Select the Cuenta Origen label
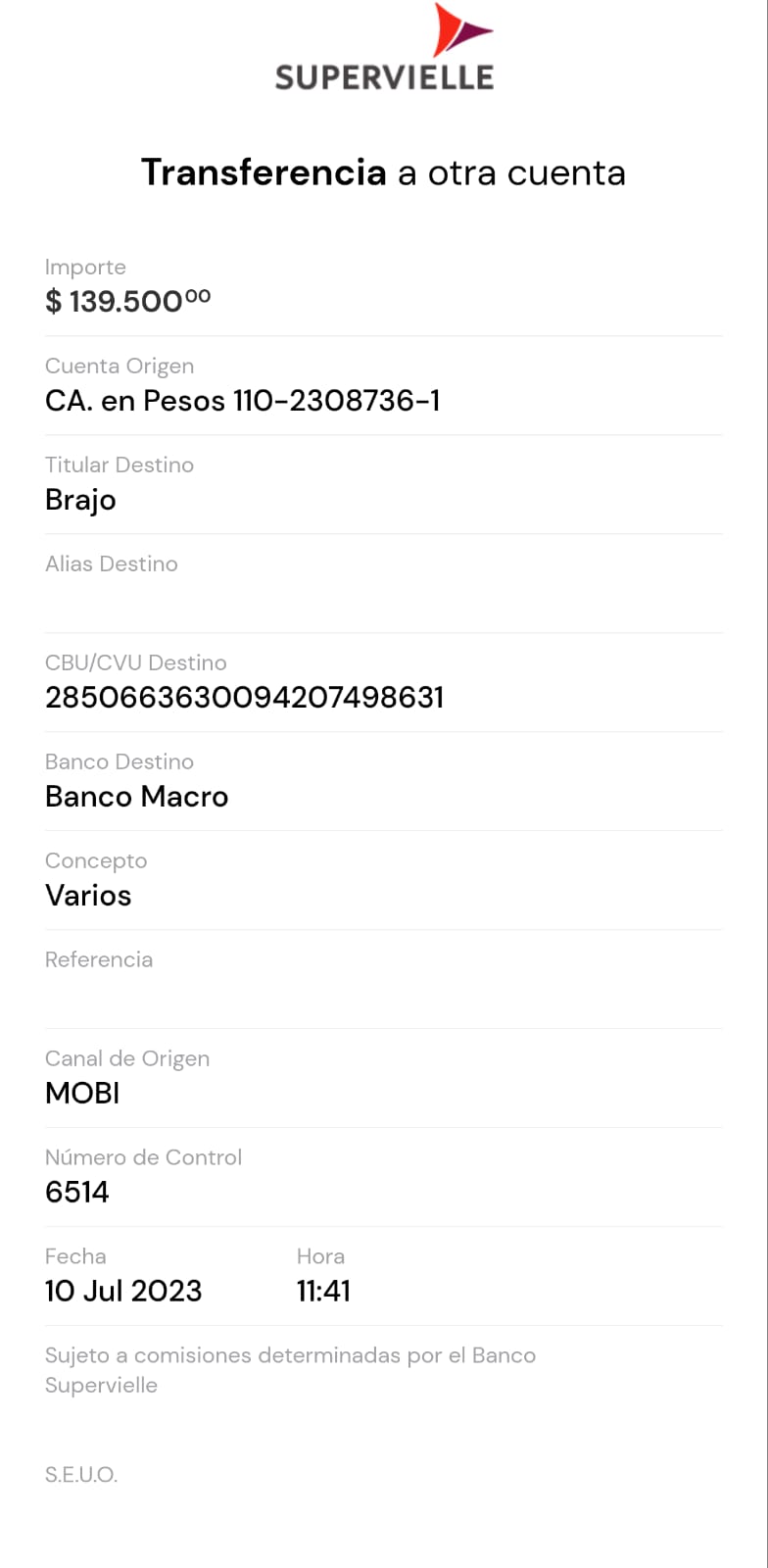This screenshot has width=768, height=1568. point(120,366)
